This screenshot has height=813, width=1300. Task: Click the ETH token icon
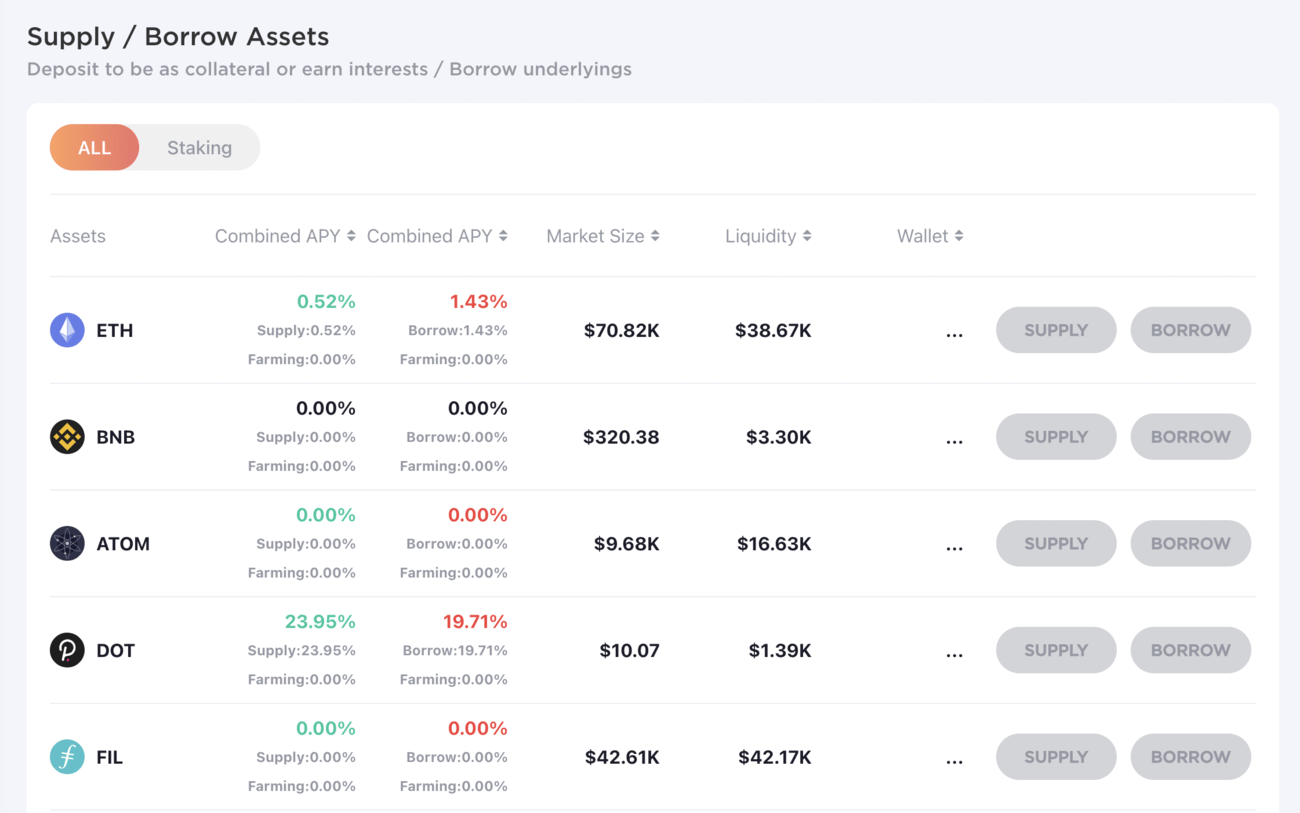(x=67, y=330)
